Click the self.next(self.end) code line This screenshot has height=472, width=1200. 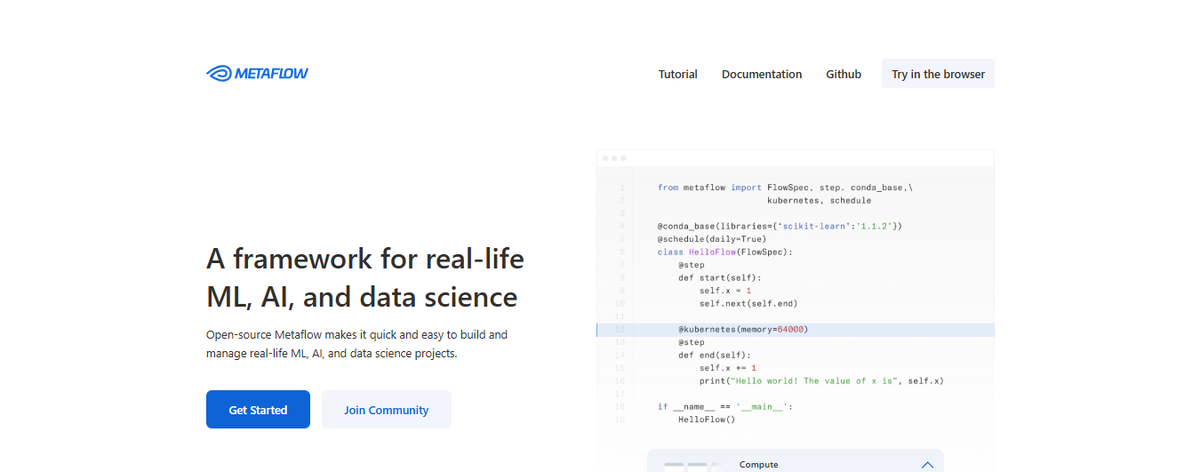[x=748, y=303]
